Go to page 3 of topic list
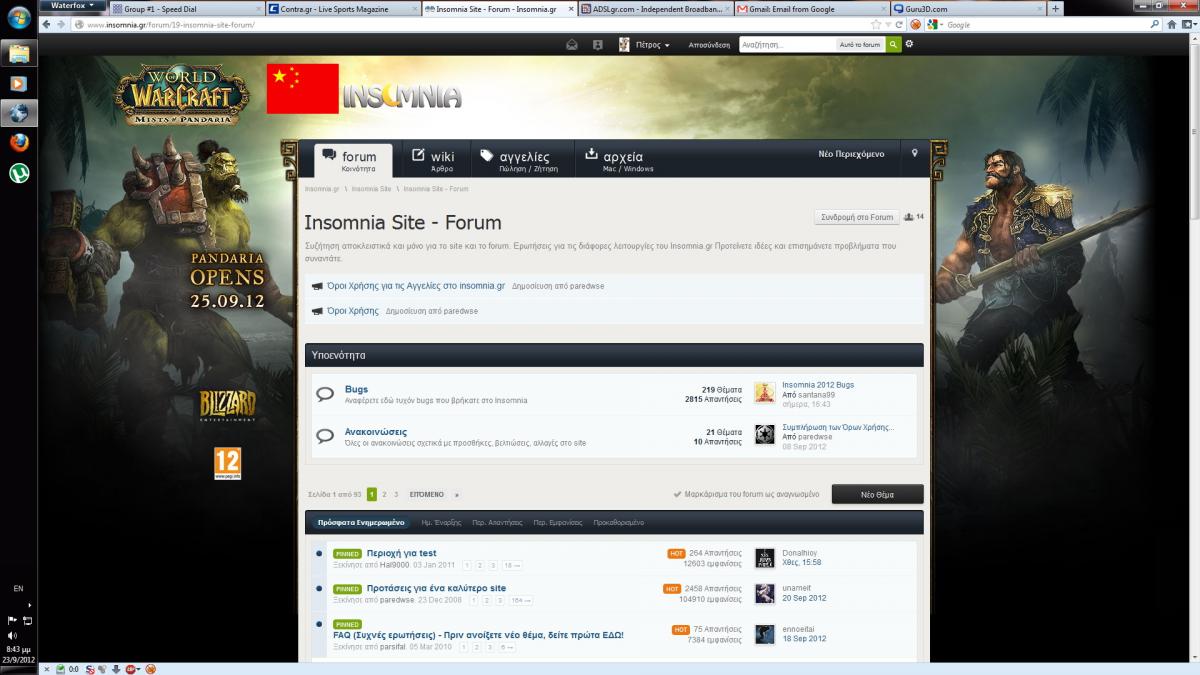The height and width of the screenshot is (675, 1200). 396,494
